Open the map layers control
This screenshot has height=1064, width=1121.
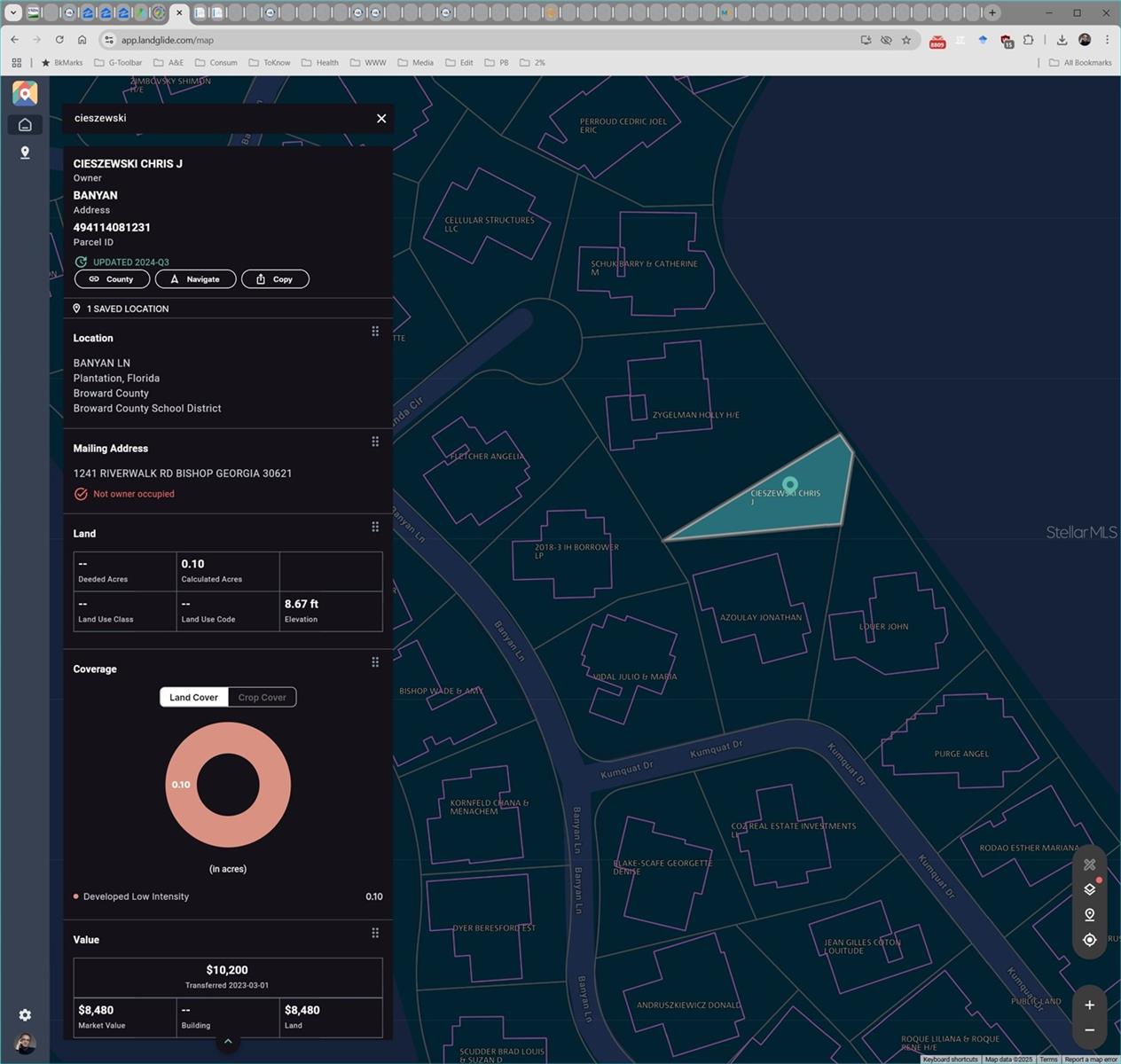pyautogui.click(x=1090, y=889)
